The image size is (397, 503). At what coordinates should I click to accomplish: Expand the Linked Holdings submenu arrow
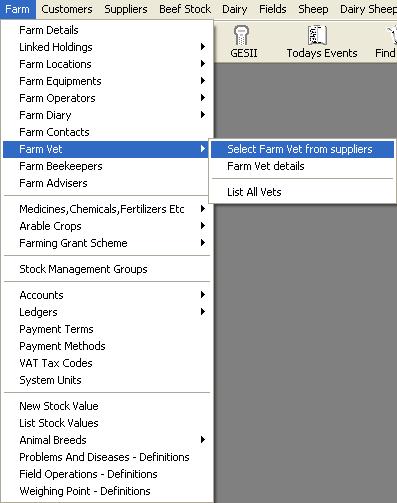[203, 47]
